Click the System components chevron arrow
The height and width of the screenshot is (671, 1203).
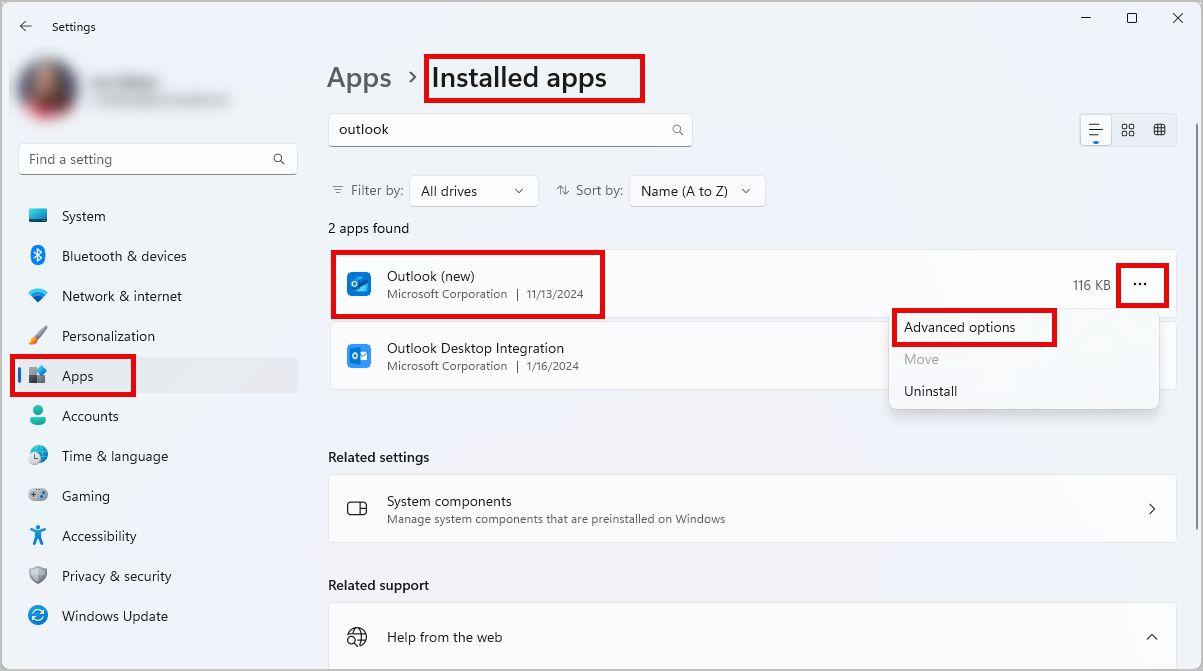[1151, 509]
